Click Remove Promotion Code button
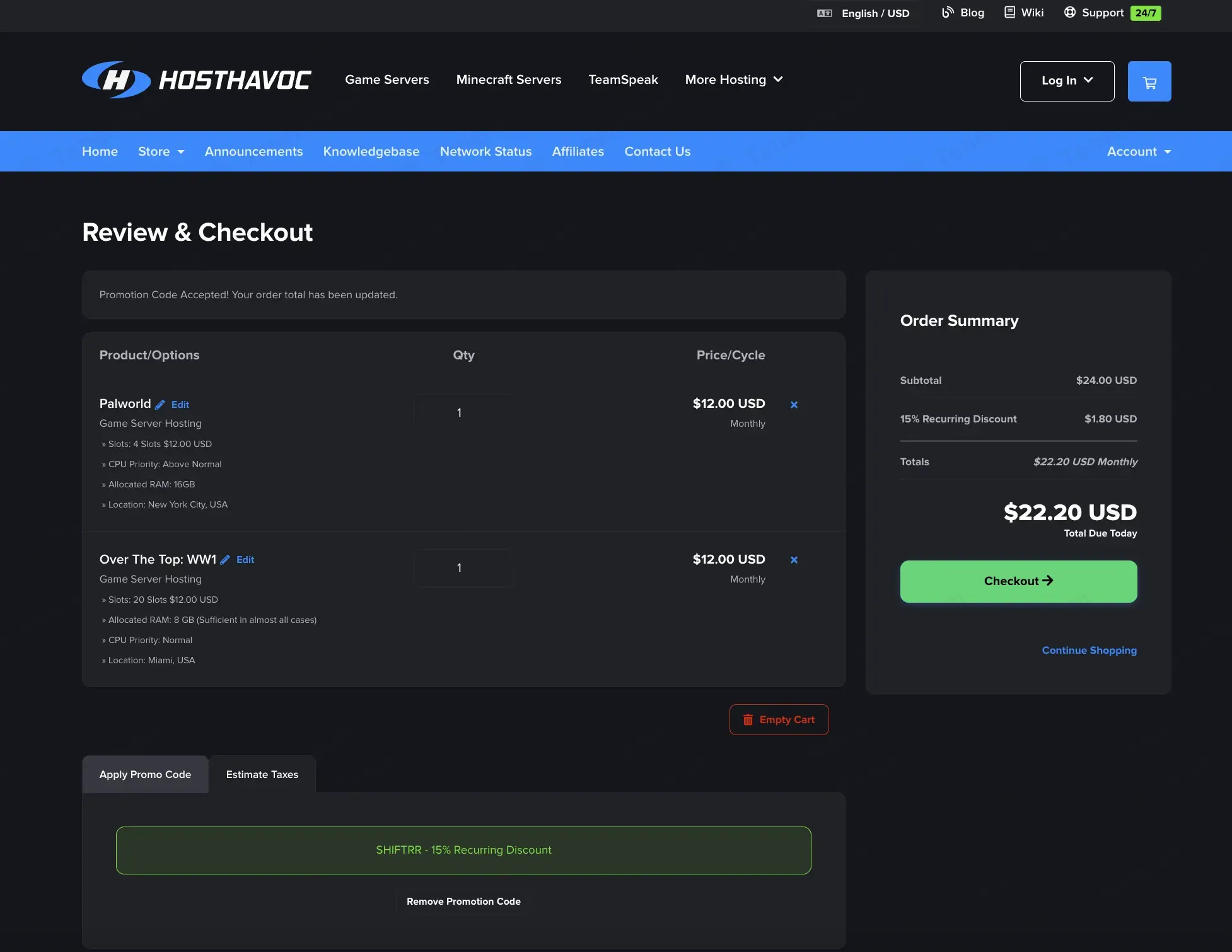Viewport: 1232px width, 952px height. 463,902
